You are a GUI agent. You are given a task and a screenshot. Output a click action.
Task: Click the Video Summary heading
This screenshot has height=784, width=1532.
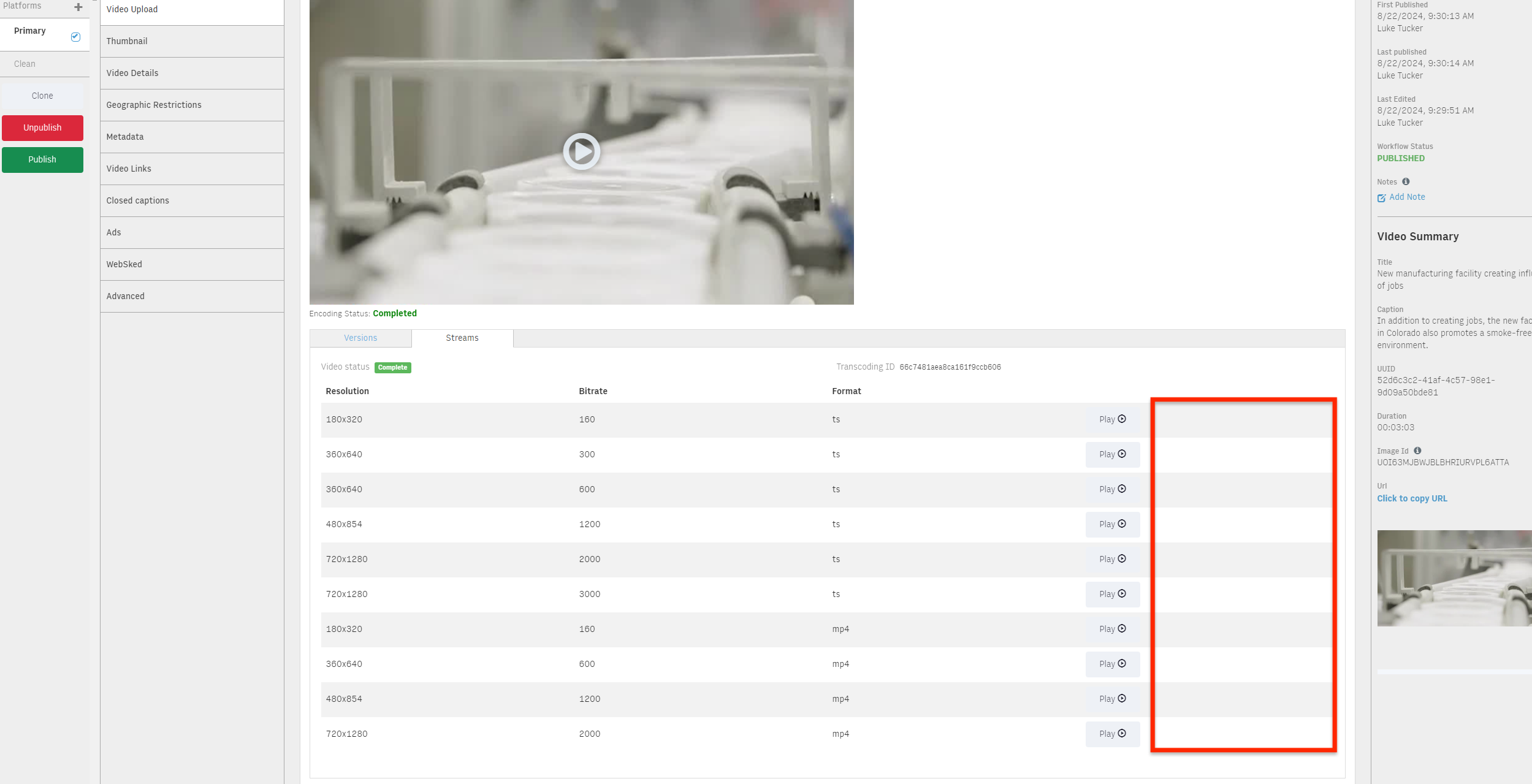coord(1417,237)
